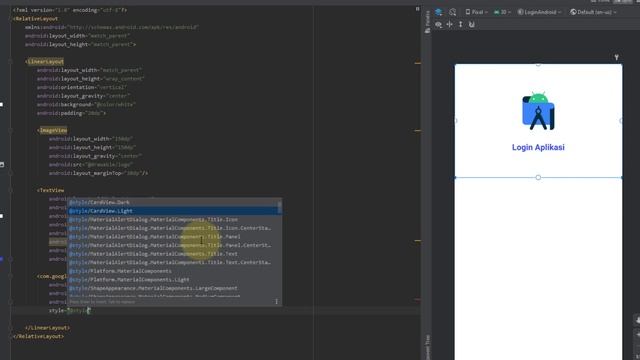Choose MaterialAlertDialog Title.Panel style suggestion
Screen dimensions: 640x360
(x=173, y=237)
